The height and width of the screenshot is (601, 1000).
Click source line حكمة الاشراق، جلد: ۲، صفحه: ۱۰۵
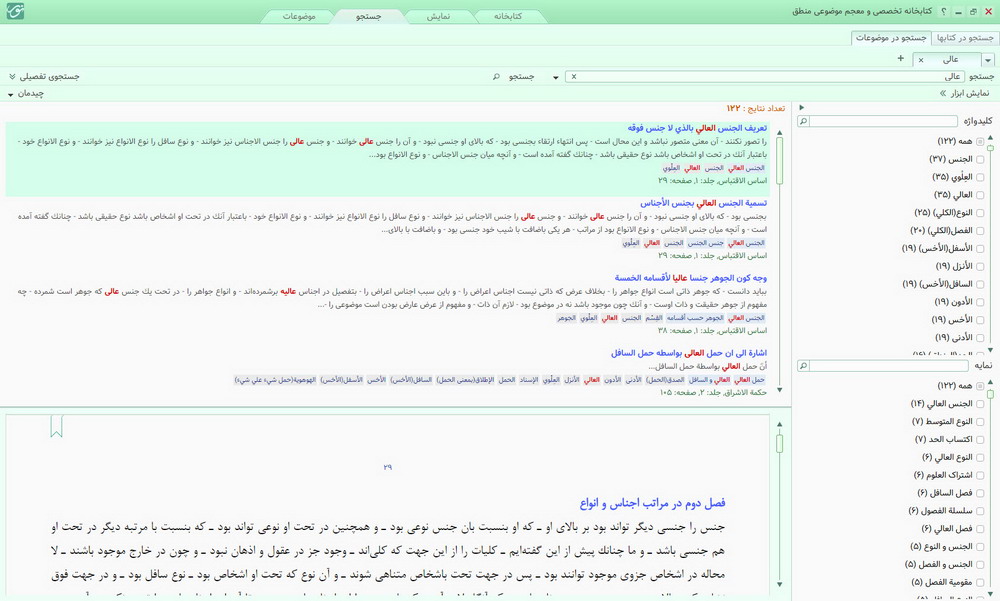714,393
